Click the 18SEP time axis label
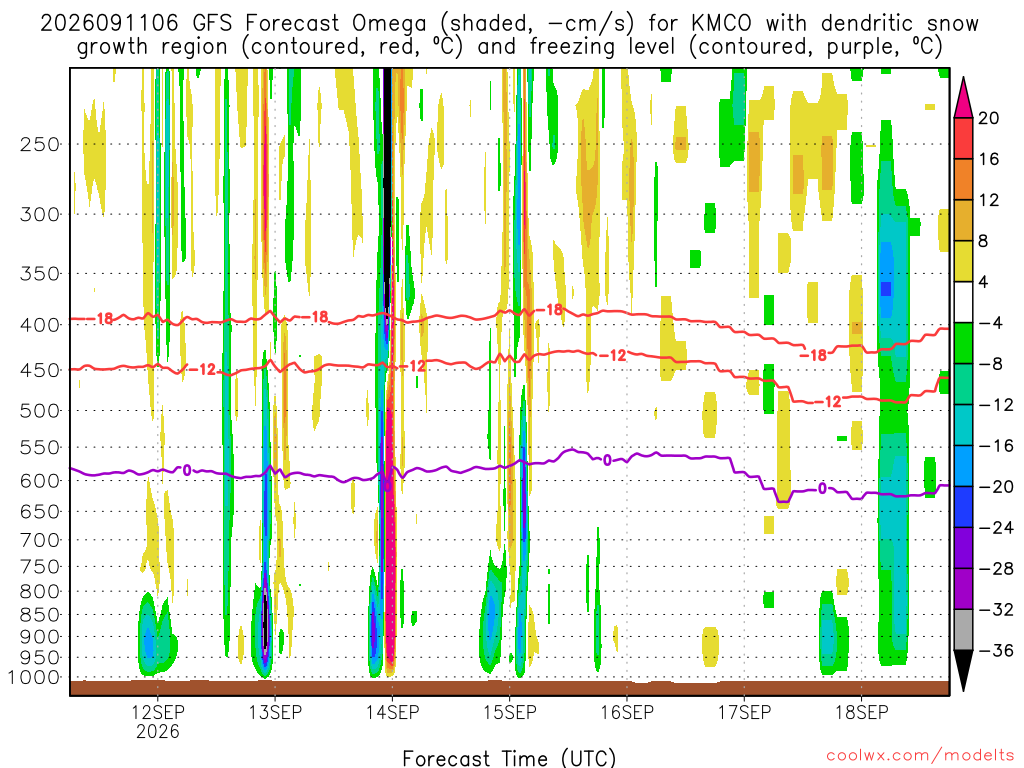Image resolution: width=1024 pixels, height=768 pixels. tap(862, 712)
